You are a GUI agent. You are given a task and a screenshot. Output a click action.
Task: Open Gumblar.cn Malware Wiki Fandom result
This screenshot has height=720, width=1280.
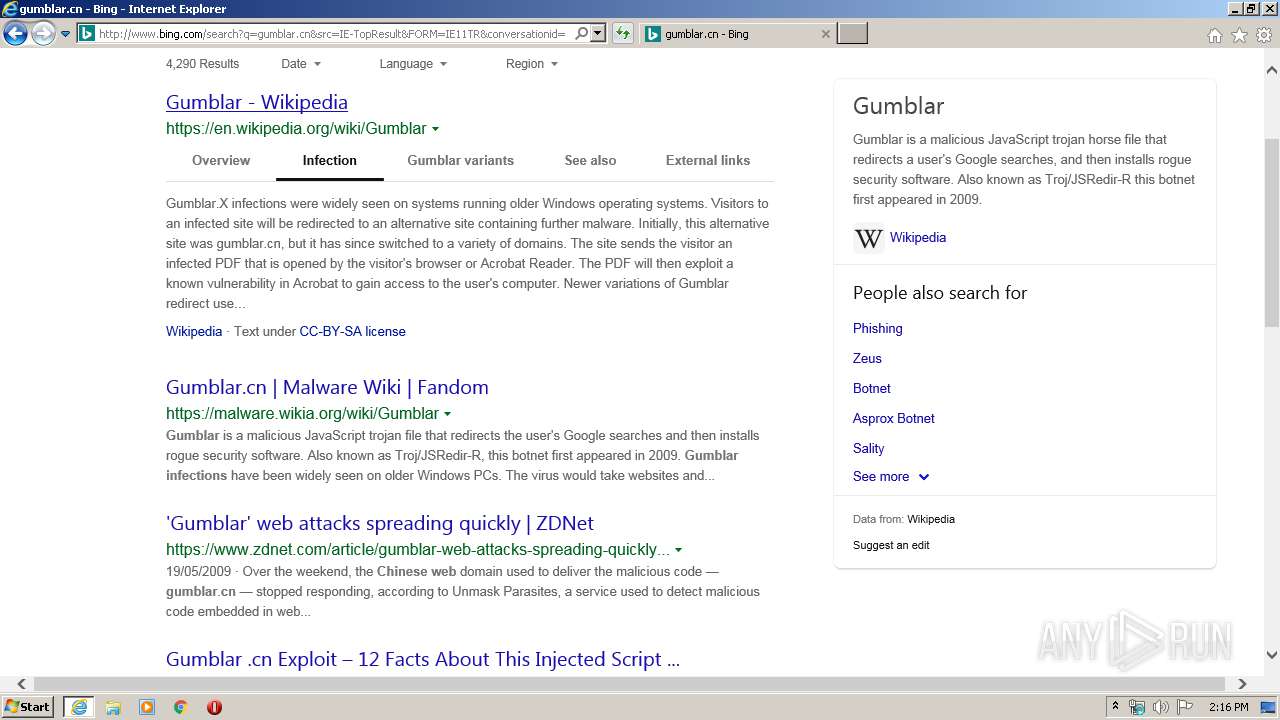pyautogui.click(x=327, y=387)
